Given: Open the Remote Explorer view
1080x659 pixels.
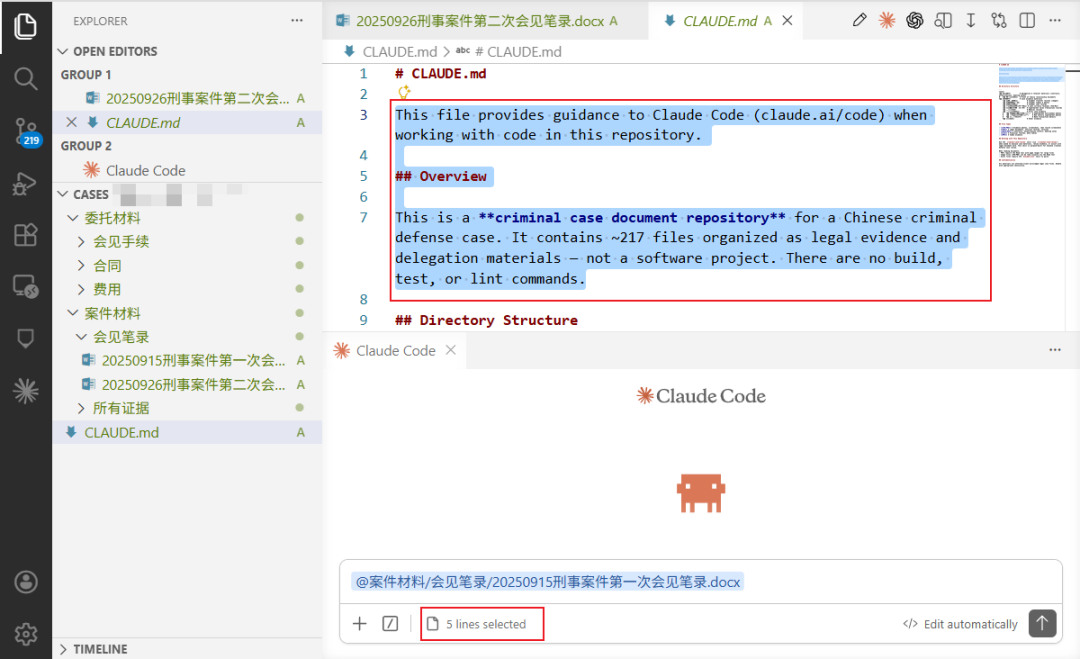Looking at the screenshot, I should coord(25,286).
